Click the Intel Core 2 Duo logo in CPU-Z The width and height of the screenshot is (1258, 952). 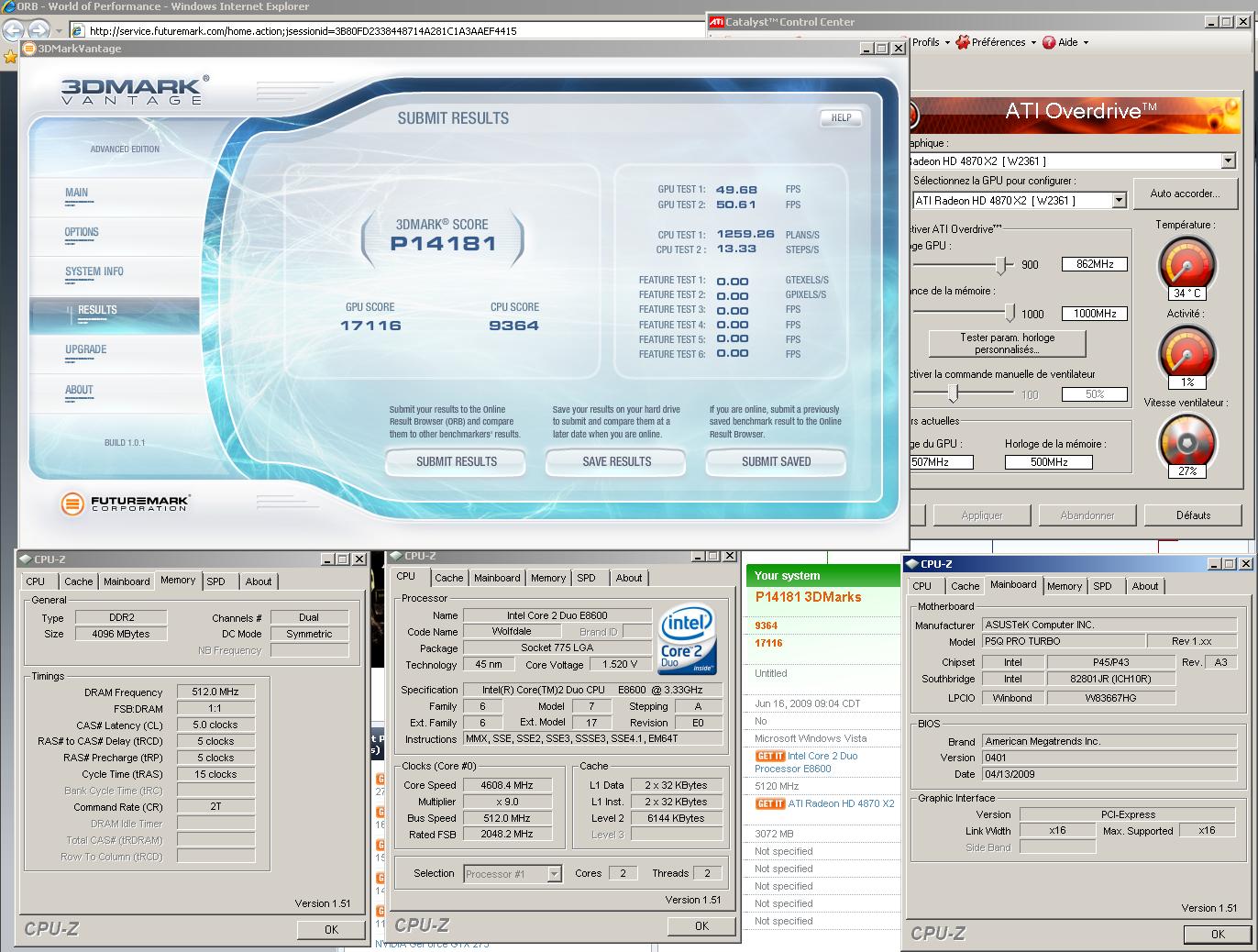pyautogui.click(x=686, y=639)
